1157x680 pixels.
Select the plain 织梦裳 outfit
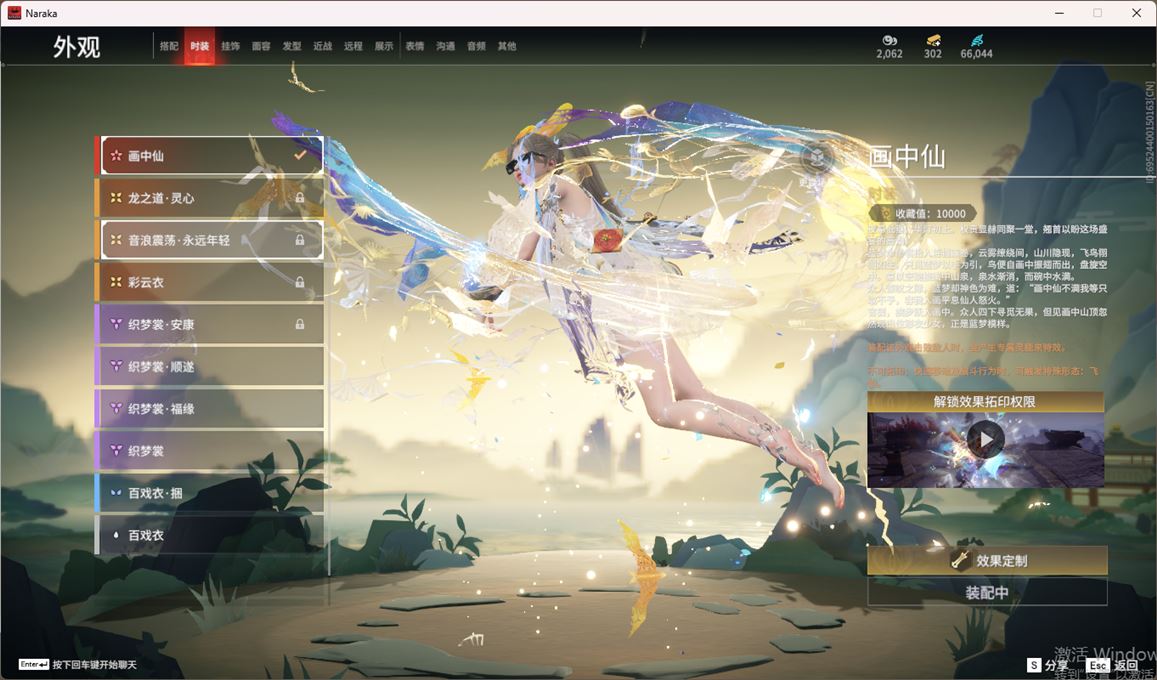tap(210, 451)
